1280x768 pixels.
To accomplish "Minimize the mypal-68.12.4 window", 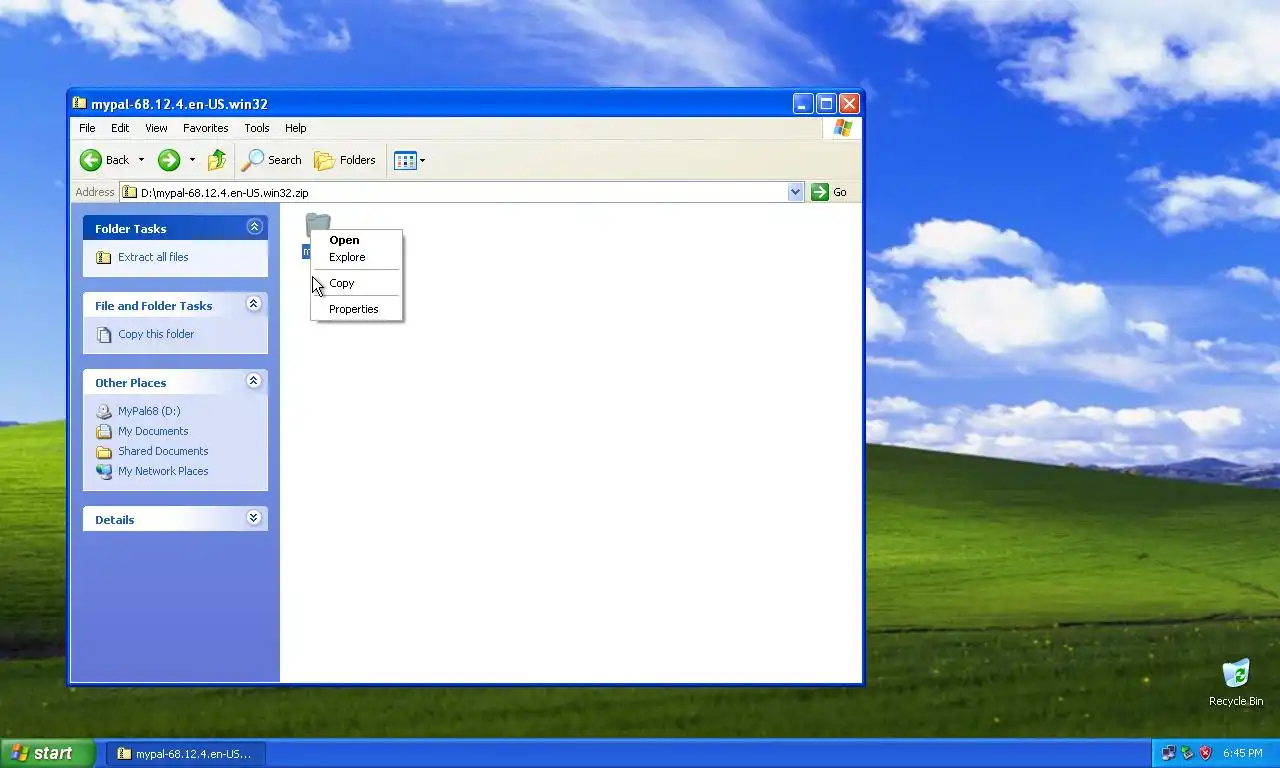I will [803, 103].
